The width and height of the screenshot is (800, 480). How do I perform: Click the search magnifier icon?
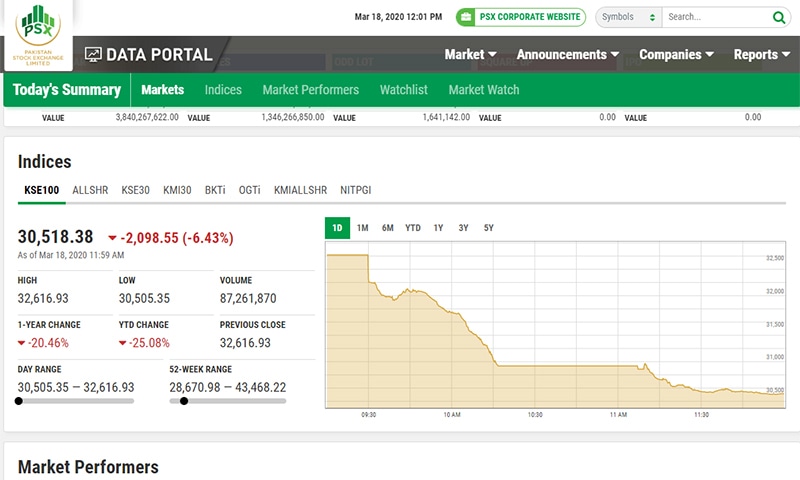779,17
